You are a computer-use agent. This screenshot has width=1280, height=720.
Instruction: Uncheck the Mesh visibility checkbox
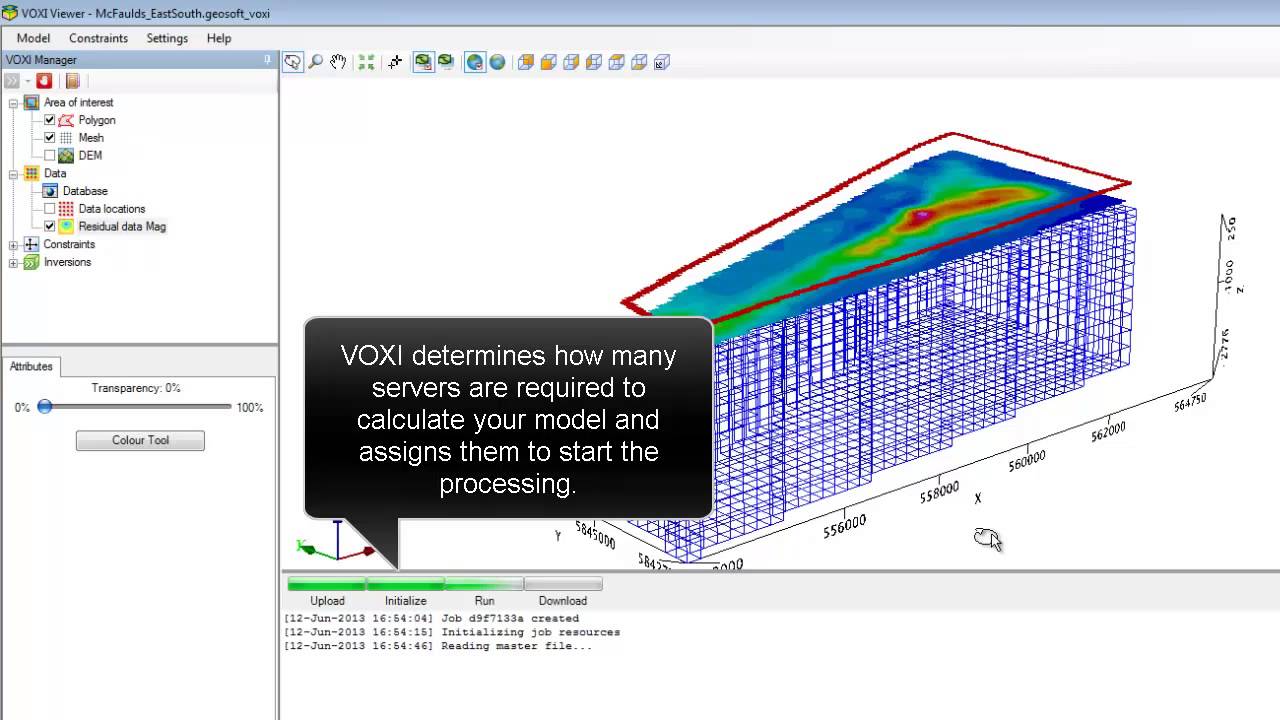coord(49,138)
